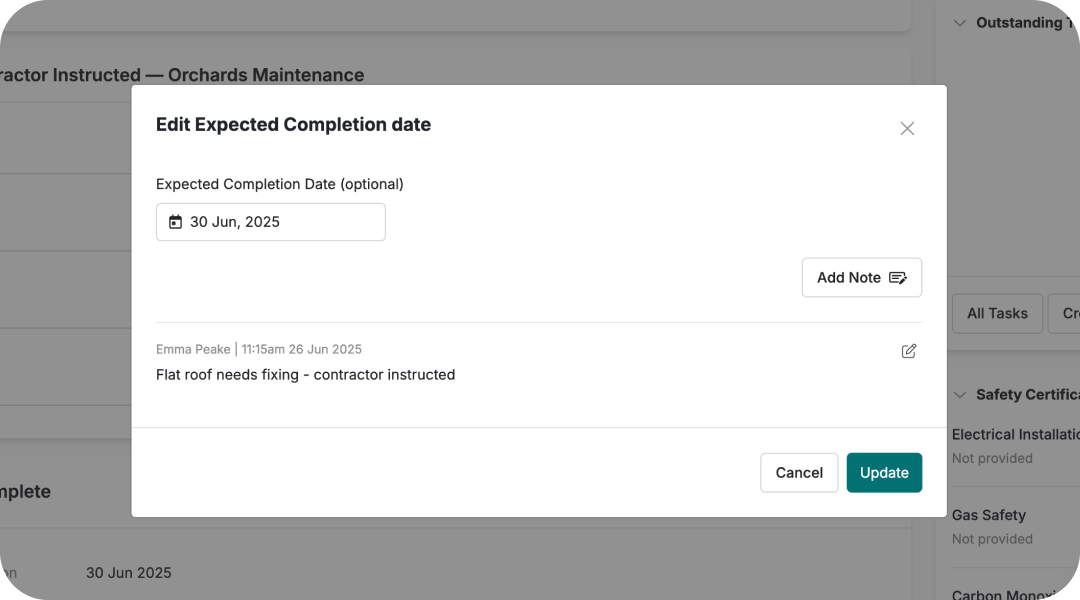
Task: Click the note-writing icon inside Add Note button
Action: click(899, 277)
